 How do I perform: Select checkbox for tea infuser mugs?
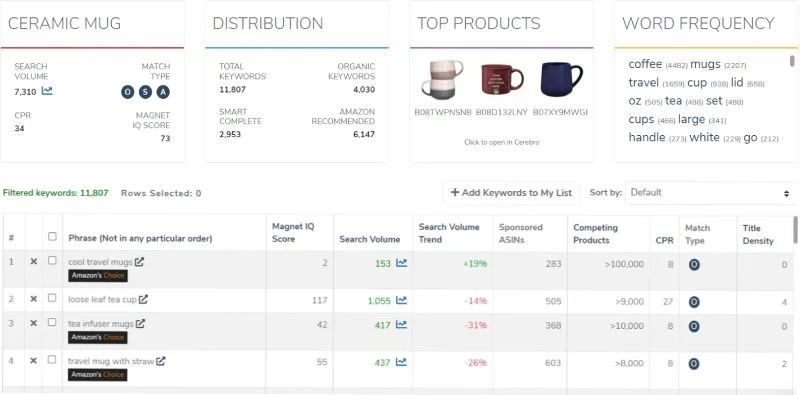pyautogui.click(x=52, y=322)
